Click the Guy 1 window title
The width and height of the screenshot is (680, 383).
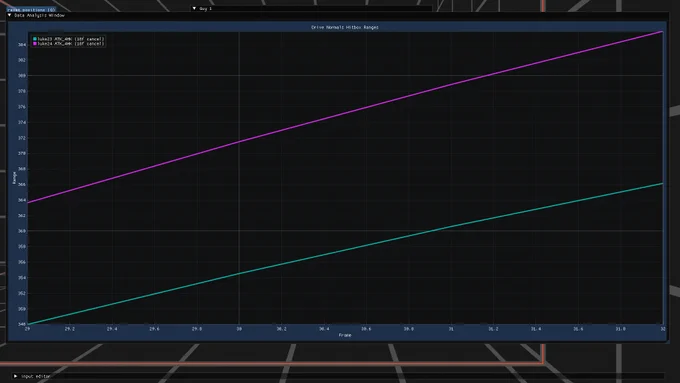pyautogui.click(x=206, y=8)
